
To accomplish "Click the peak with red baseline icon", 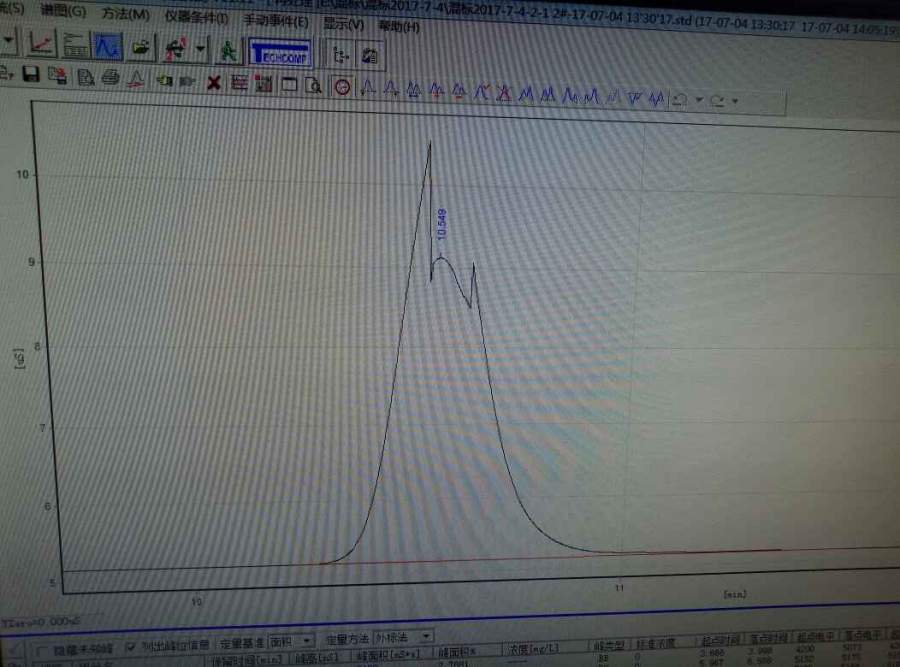I will coord(136,79).
